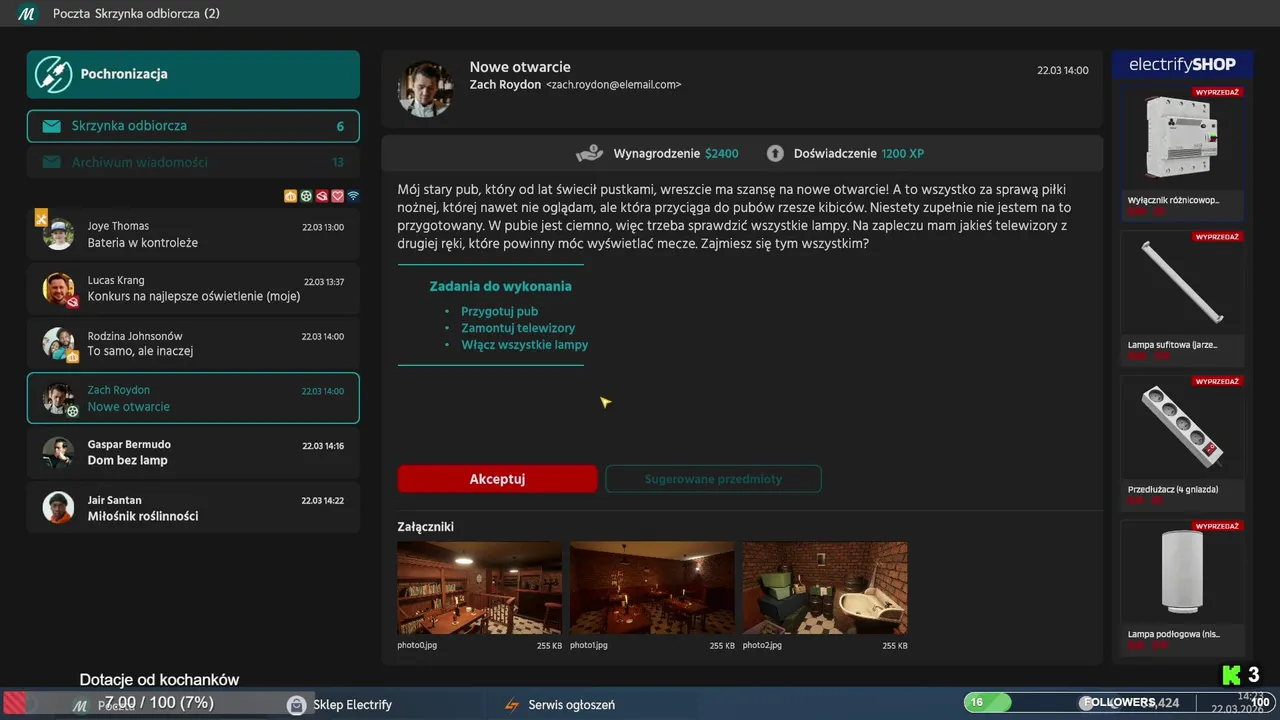Open Jair Santan's Miłośnik roślinności message
Image resolution: width=1280 pixels, height=720 pixels.
tap(193, 507)
